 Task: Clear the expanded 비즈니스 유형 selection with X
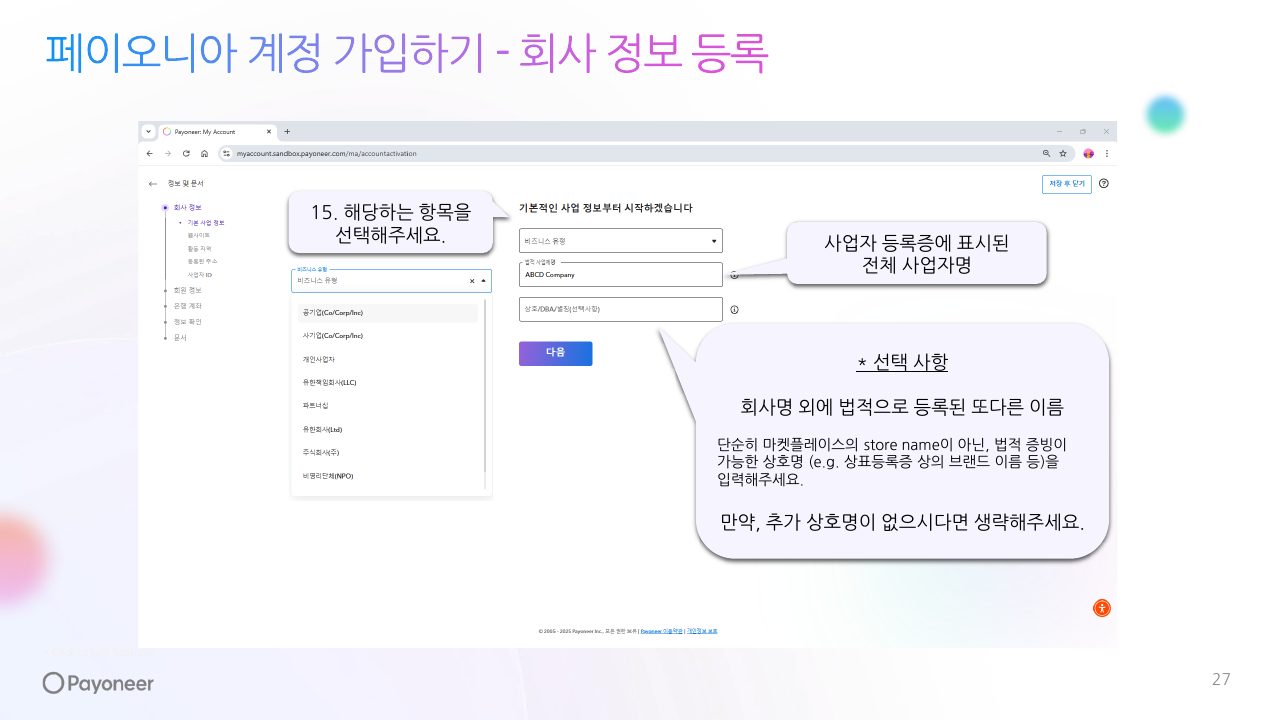point(472,281)
